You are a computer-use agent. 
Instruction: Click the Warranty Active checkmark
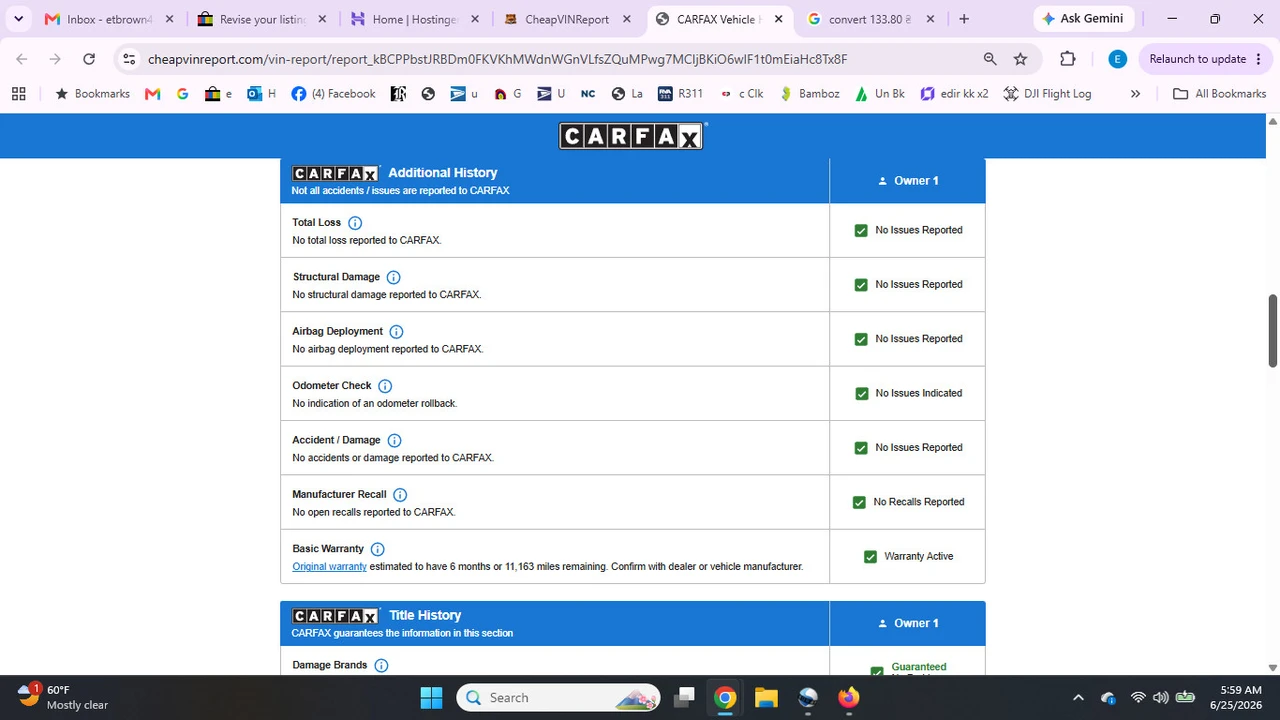click(870, 557)
